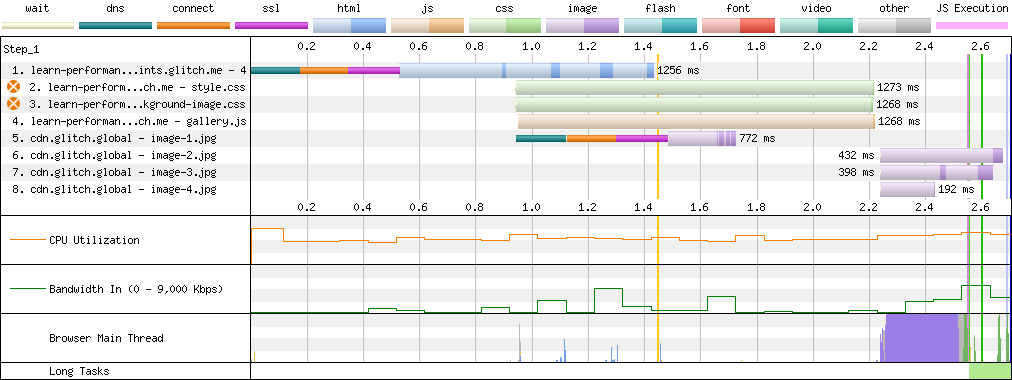Select request 4 gallery.js row label

(130, 121)
